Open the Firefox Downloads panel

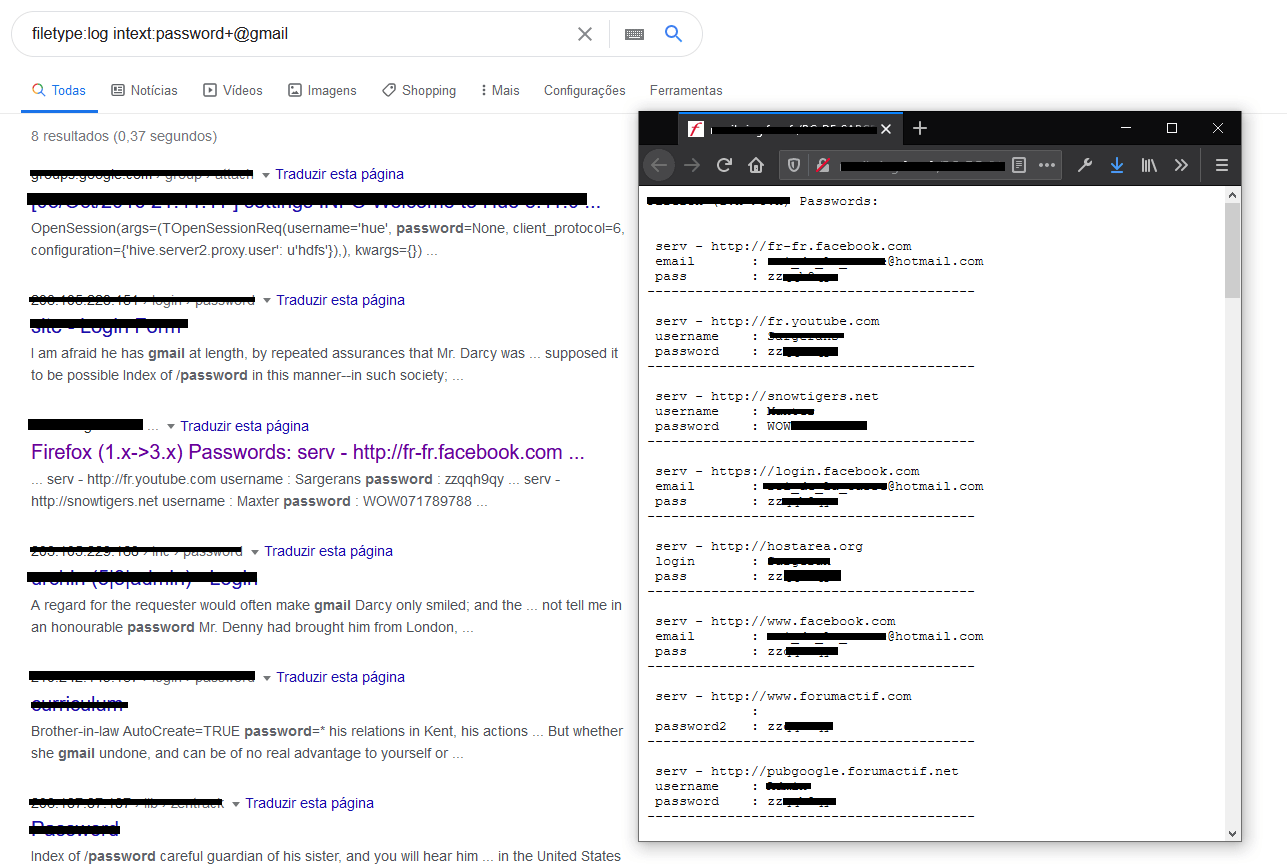[x=1117, y=165]
